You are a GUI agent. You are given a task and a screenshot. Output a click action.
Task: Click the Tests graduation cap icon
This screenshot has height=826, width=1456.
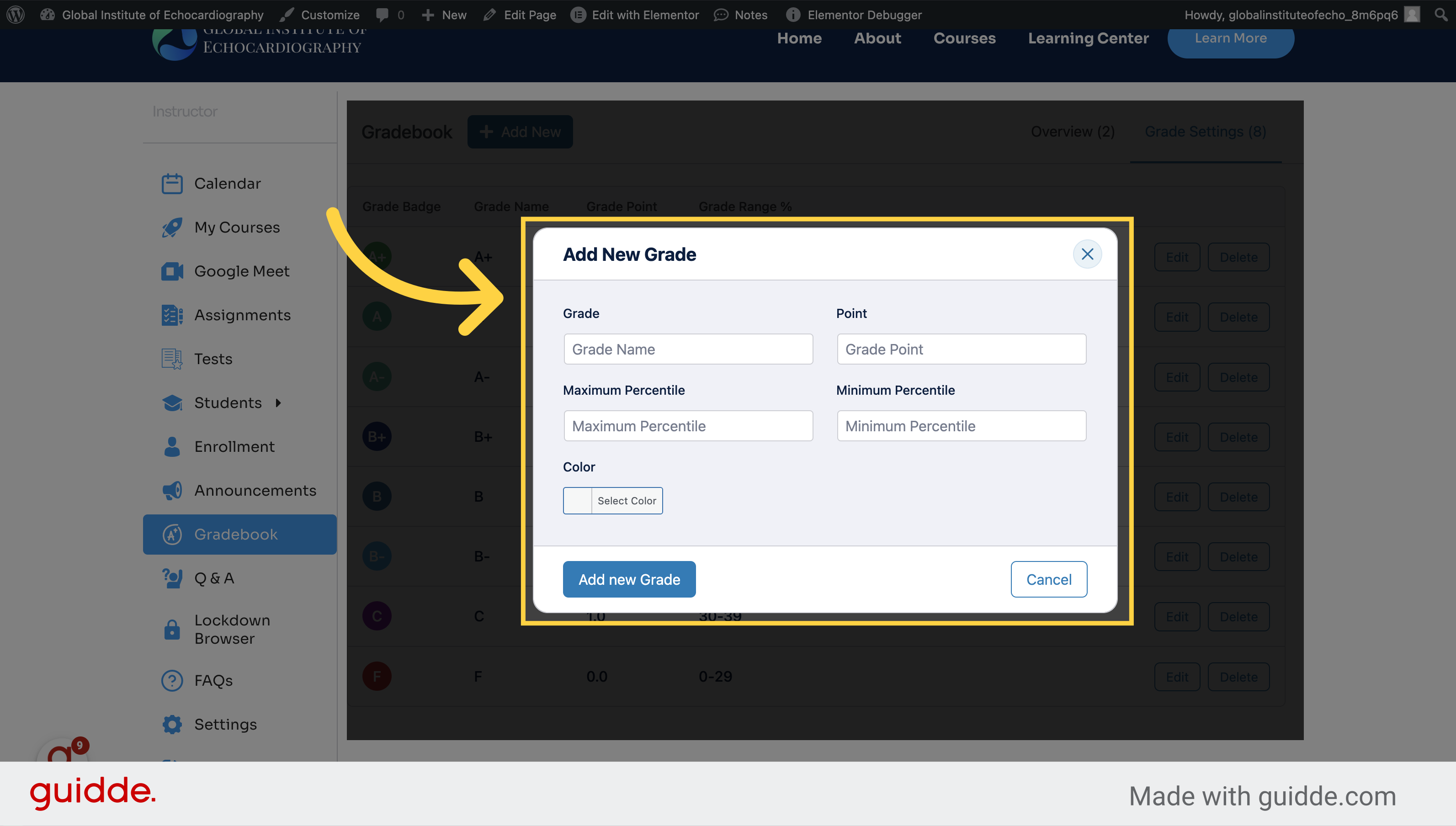[x=172, y=359]
